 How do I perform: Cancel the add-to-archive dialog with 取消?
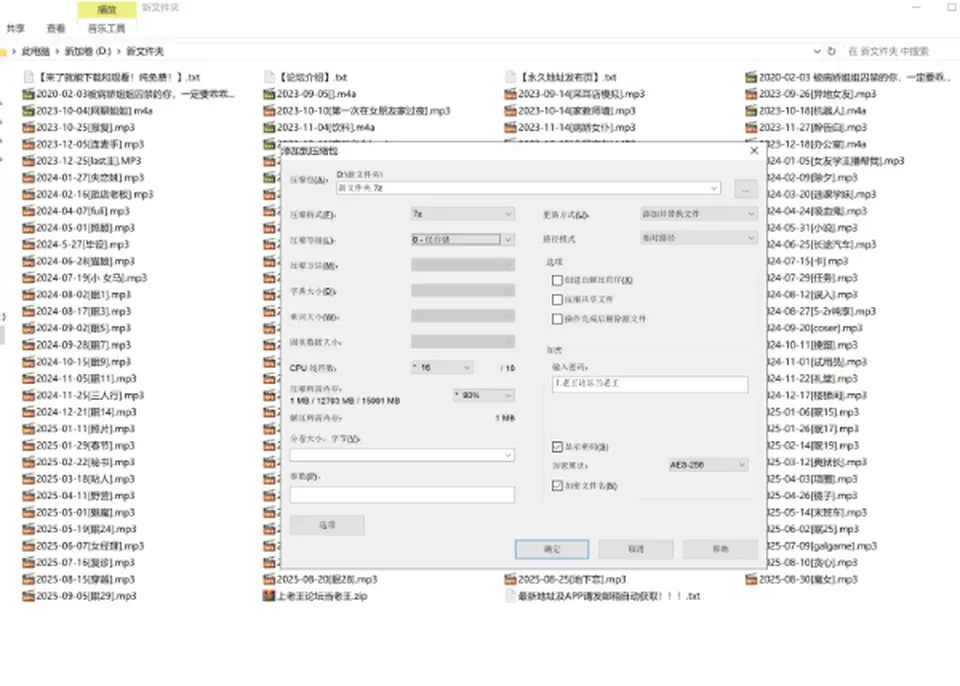[x=636, y=549]
